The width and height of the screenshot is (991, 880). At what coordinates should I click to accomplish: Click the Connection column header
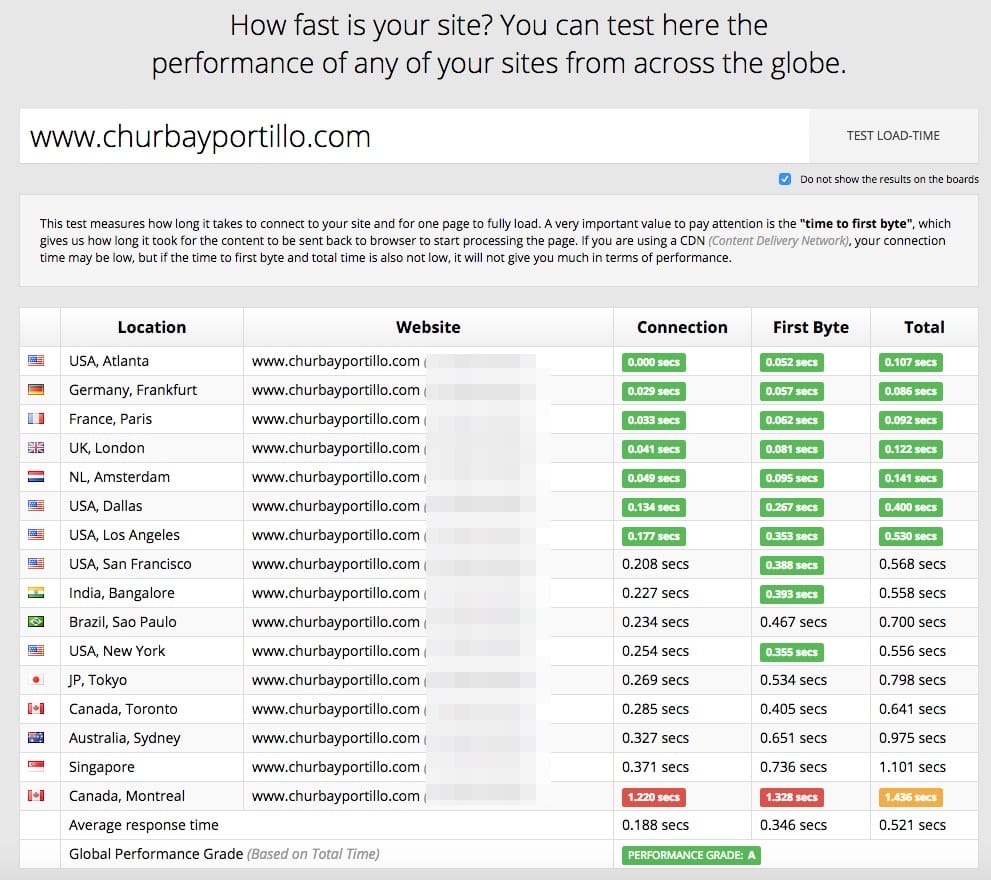(x=682, y=327)
